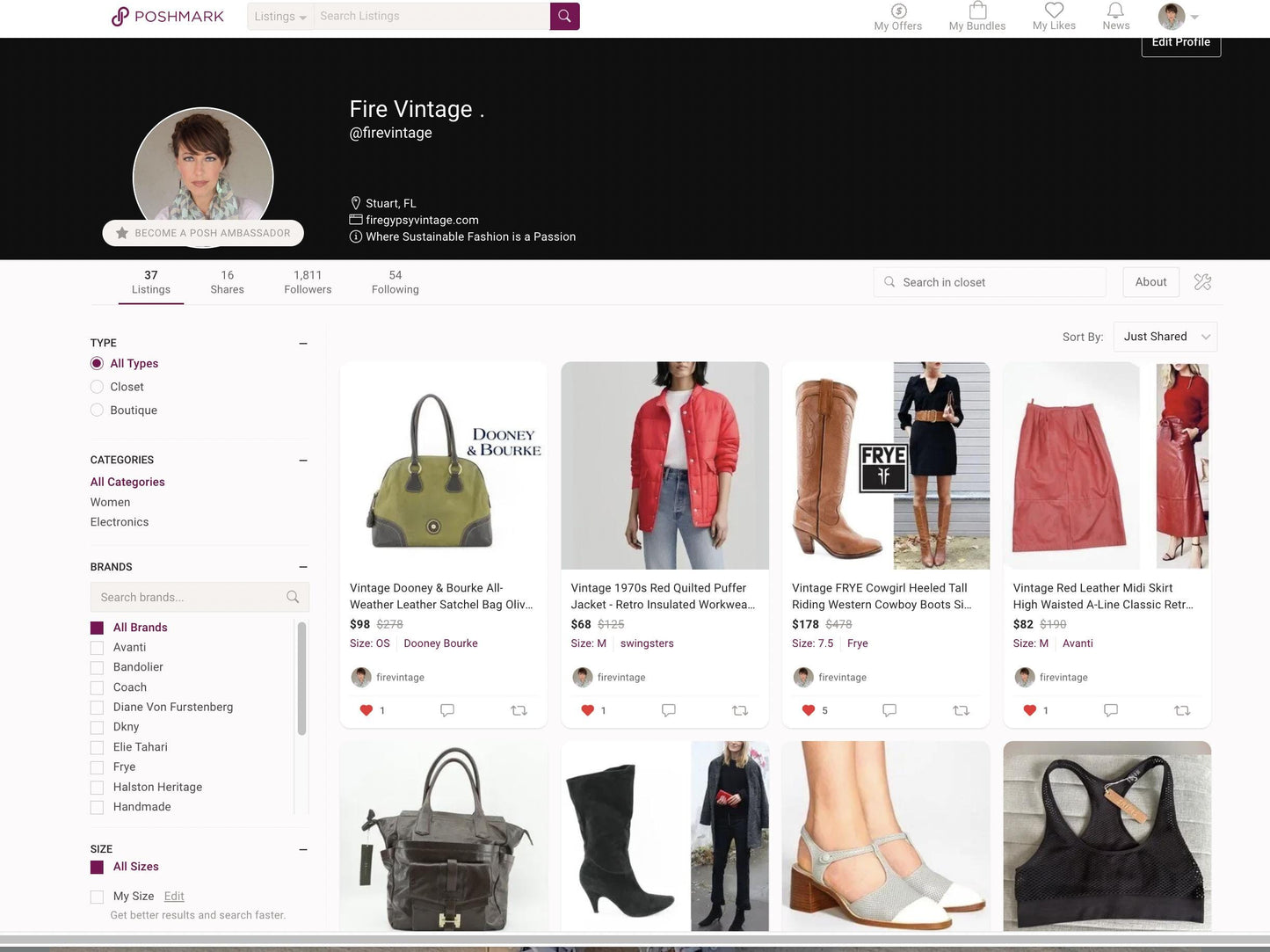1270x952 pixels.
Task: Comment on the red puffer jacket listing
Action: point(668,710)
